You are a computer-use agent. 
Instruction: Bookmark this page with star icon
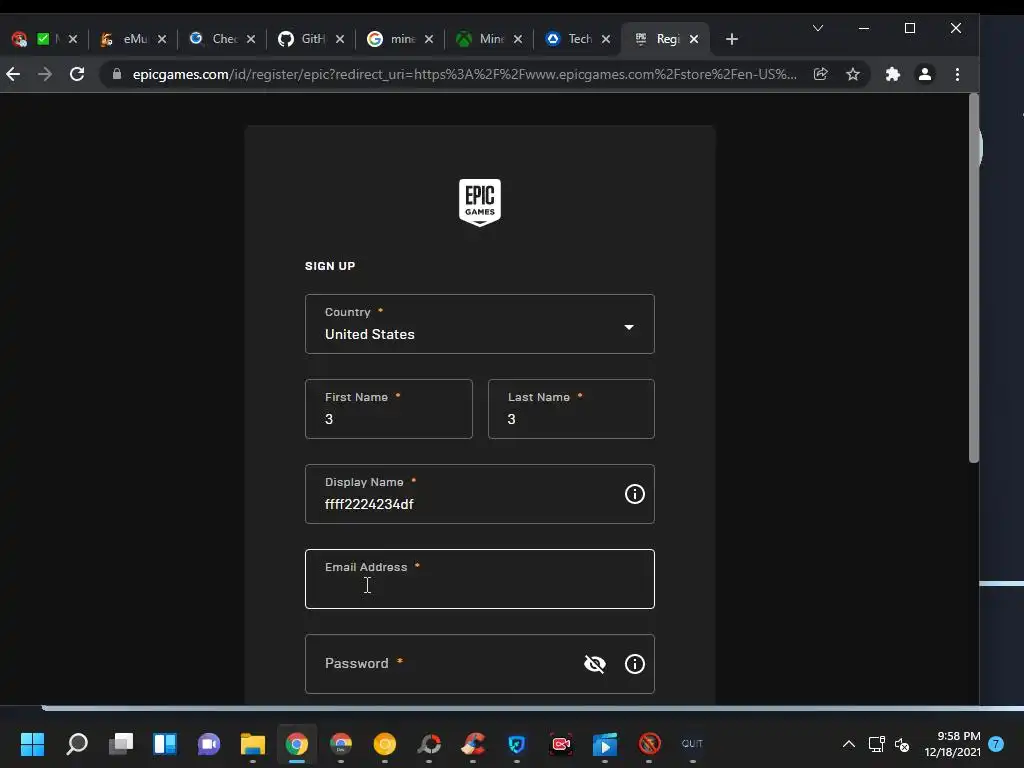coord(853,74)
